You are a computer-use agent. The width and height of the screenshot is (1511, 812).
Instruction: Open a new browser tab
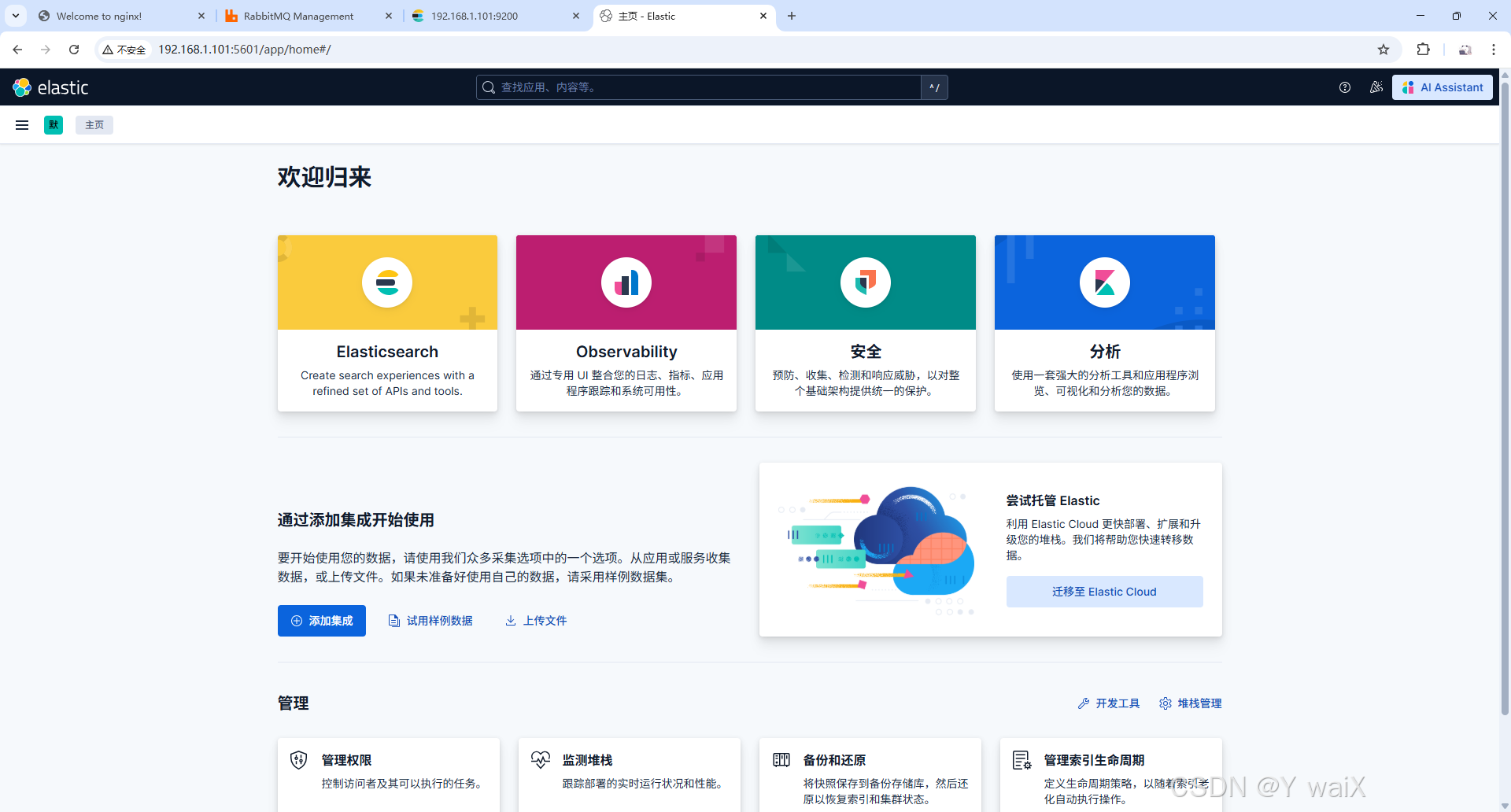tap(792, 16)
